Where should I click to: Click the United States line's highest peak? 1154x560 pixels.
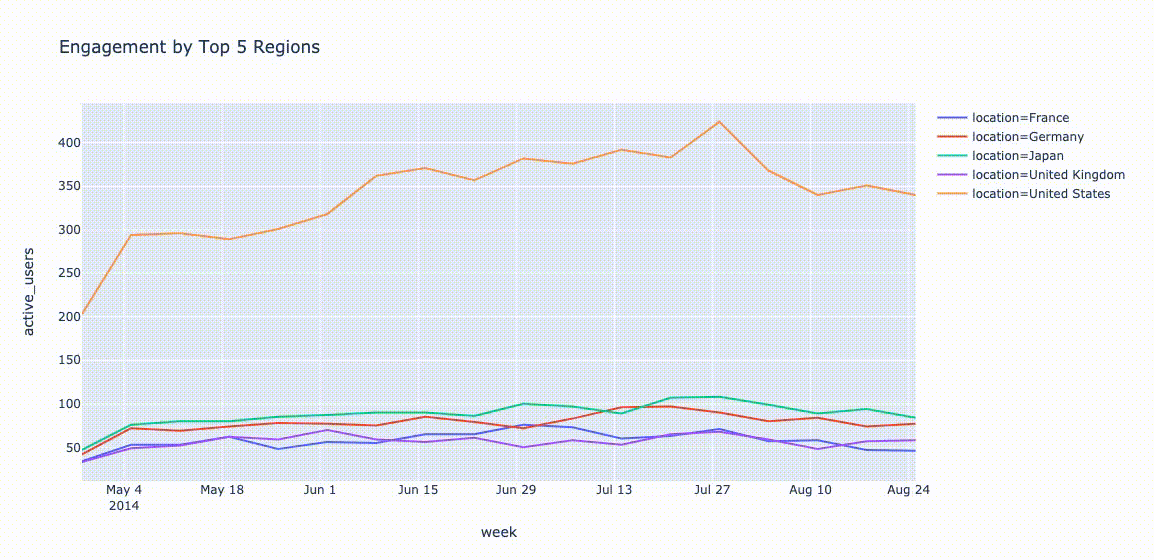click(x=719, y=122)
